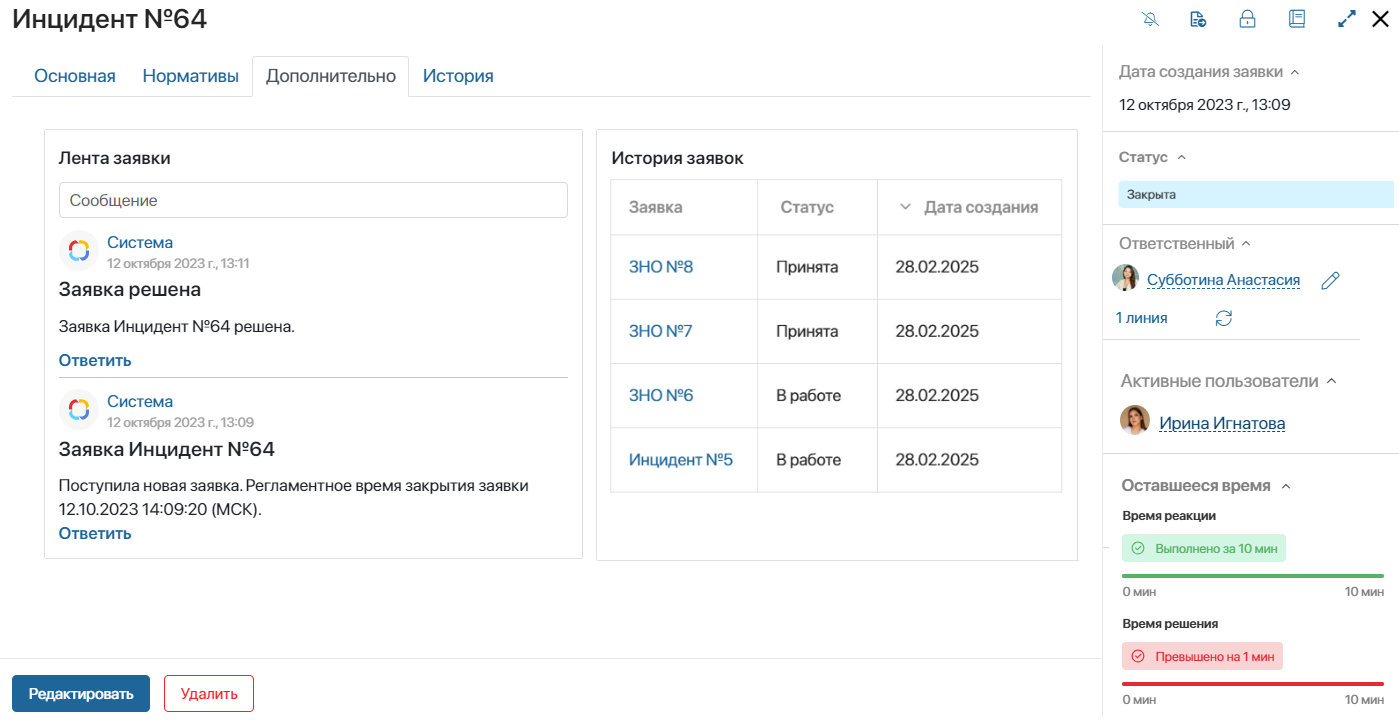Click Система author name on 13:09 message

(140, 401)
